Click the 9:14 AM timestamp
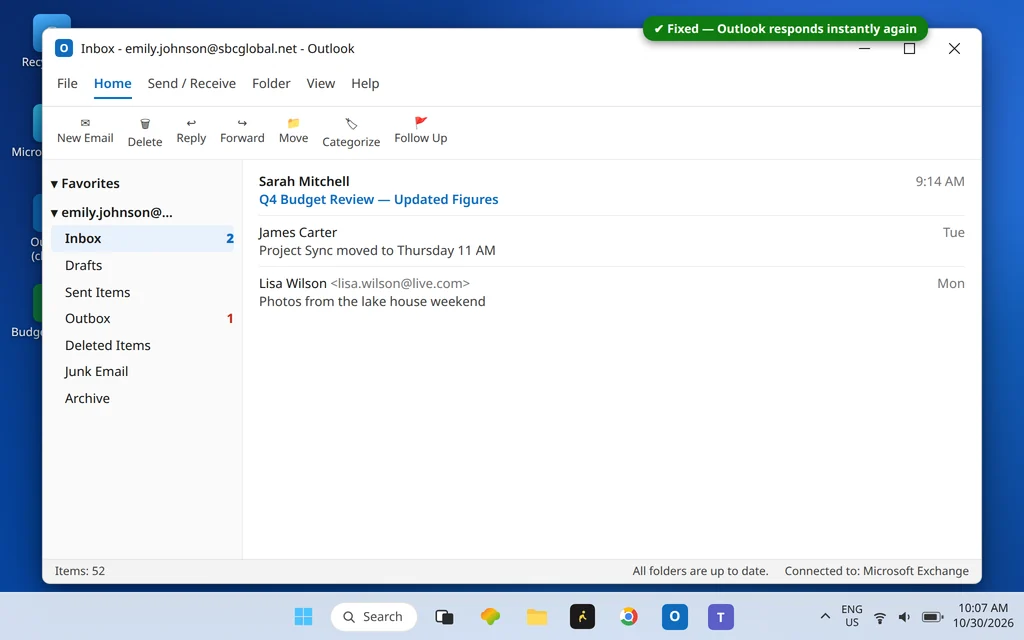 point(940,182)
